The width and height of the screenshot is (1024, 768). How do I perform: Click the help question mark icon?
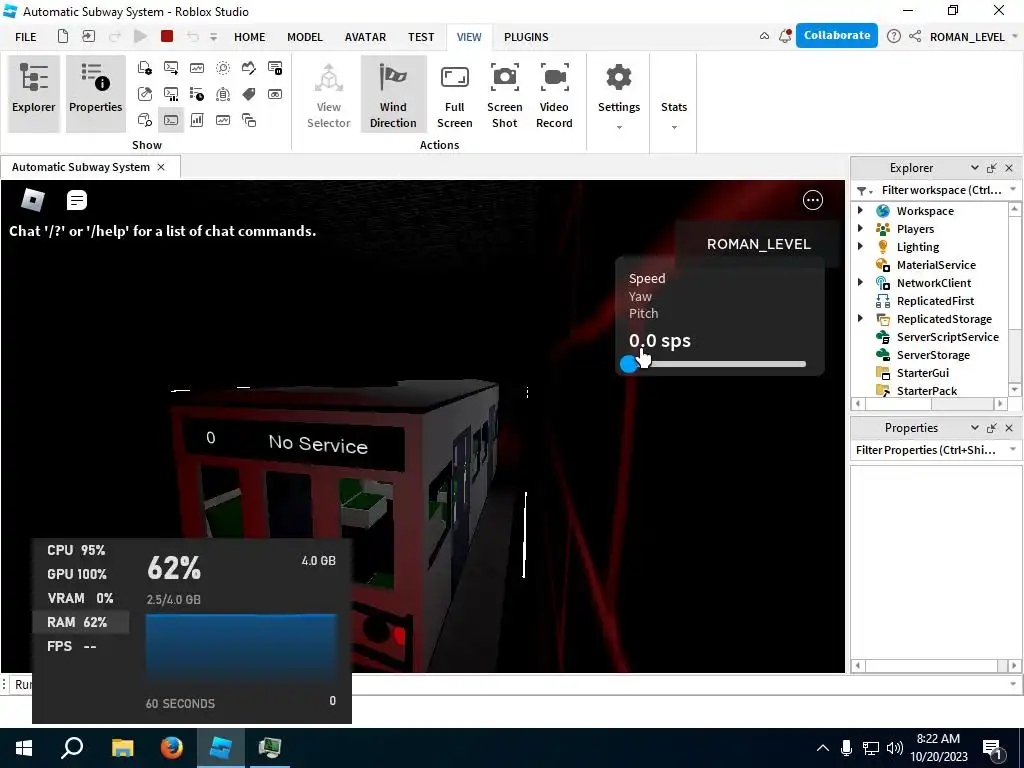click(x=893, y=37)
